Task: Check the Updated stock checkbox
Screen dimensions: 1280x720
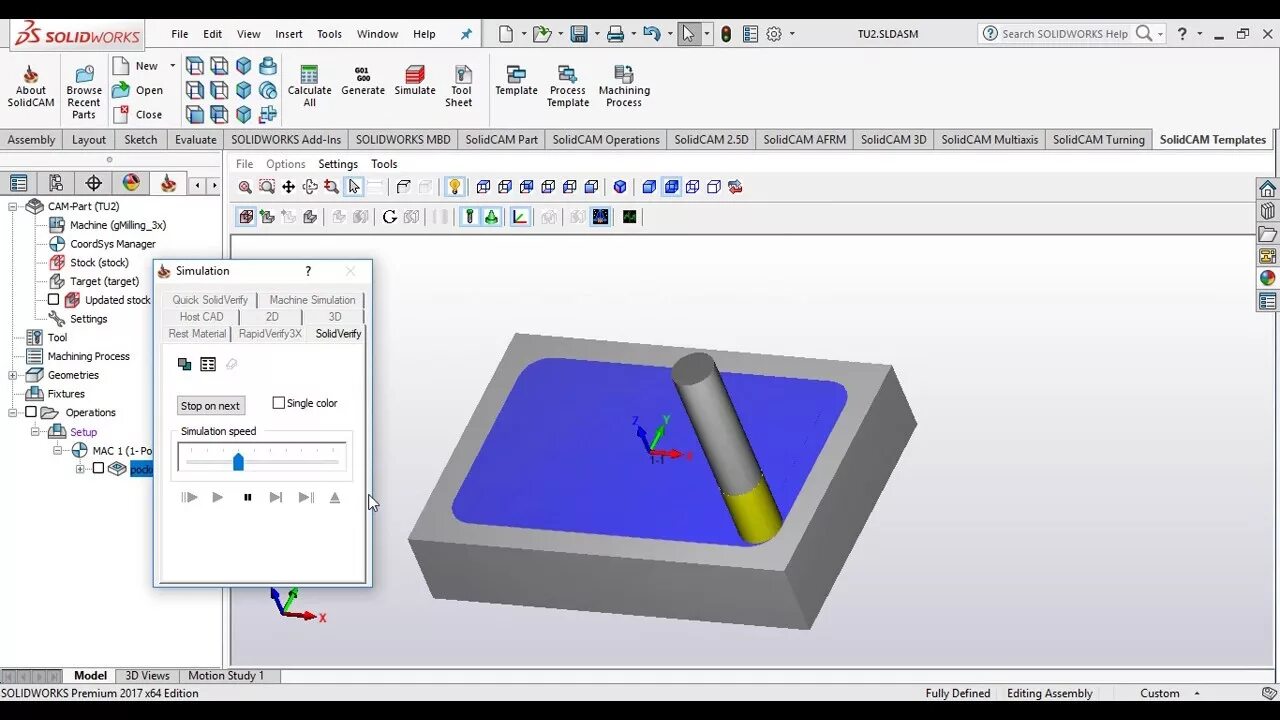Action: [54, 300]
